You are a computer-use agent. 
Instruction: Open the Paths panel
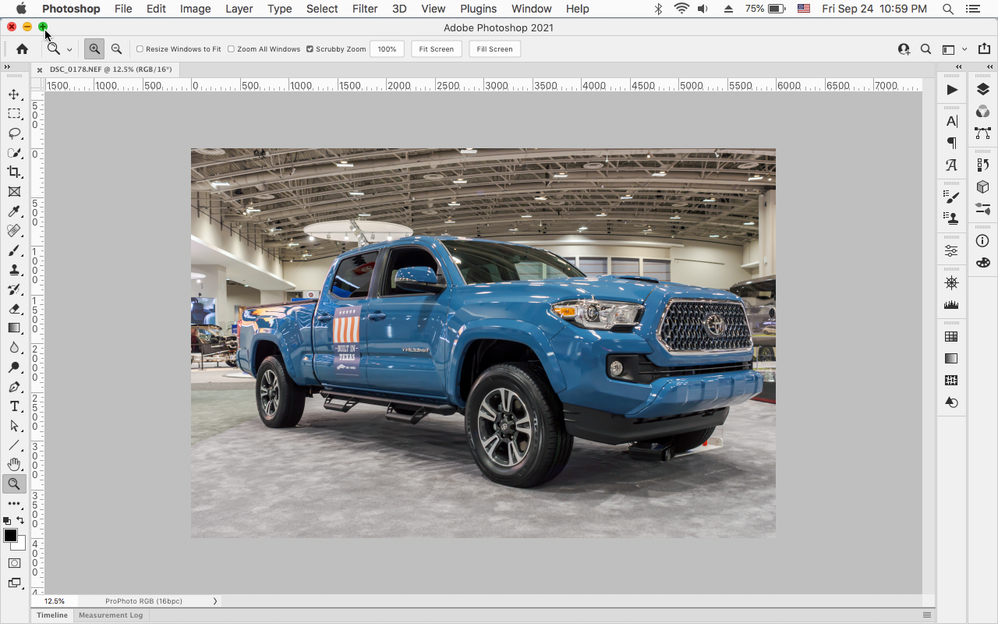[983, 133]
